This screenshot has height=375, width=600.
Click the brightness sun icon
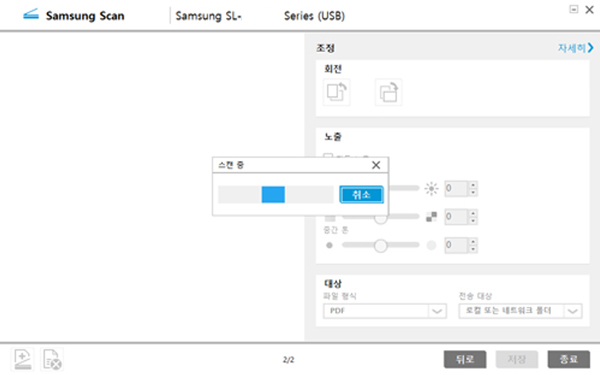pos(431,188)
